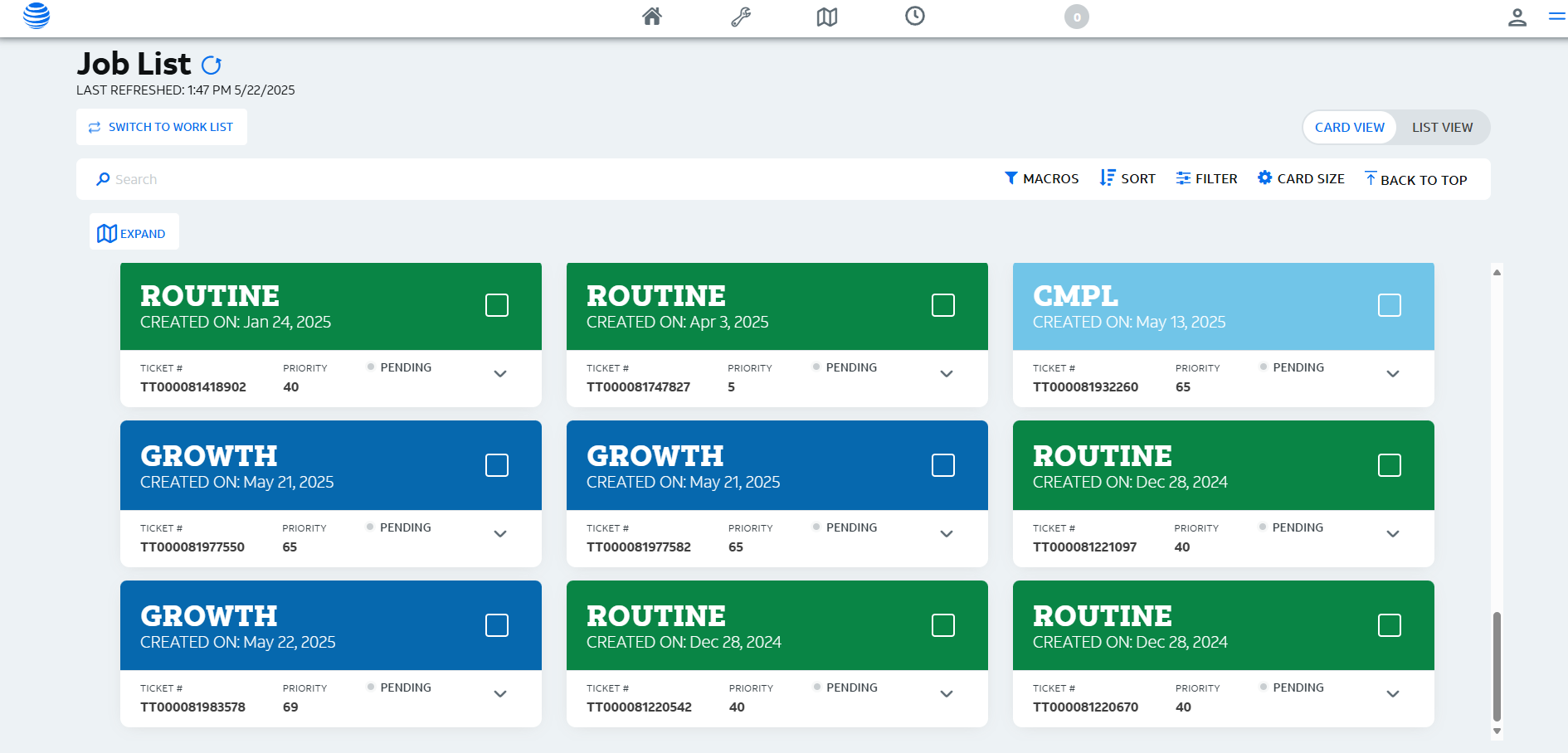Switch to List View
Viewport: 1568px width, 753px height.
[1442, 128]
